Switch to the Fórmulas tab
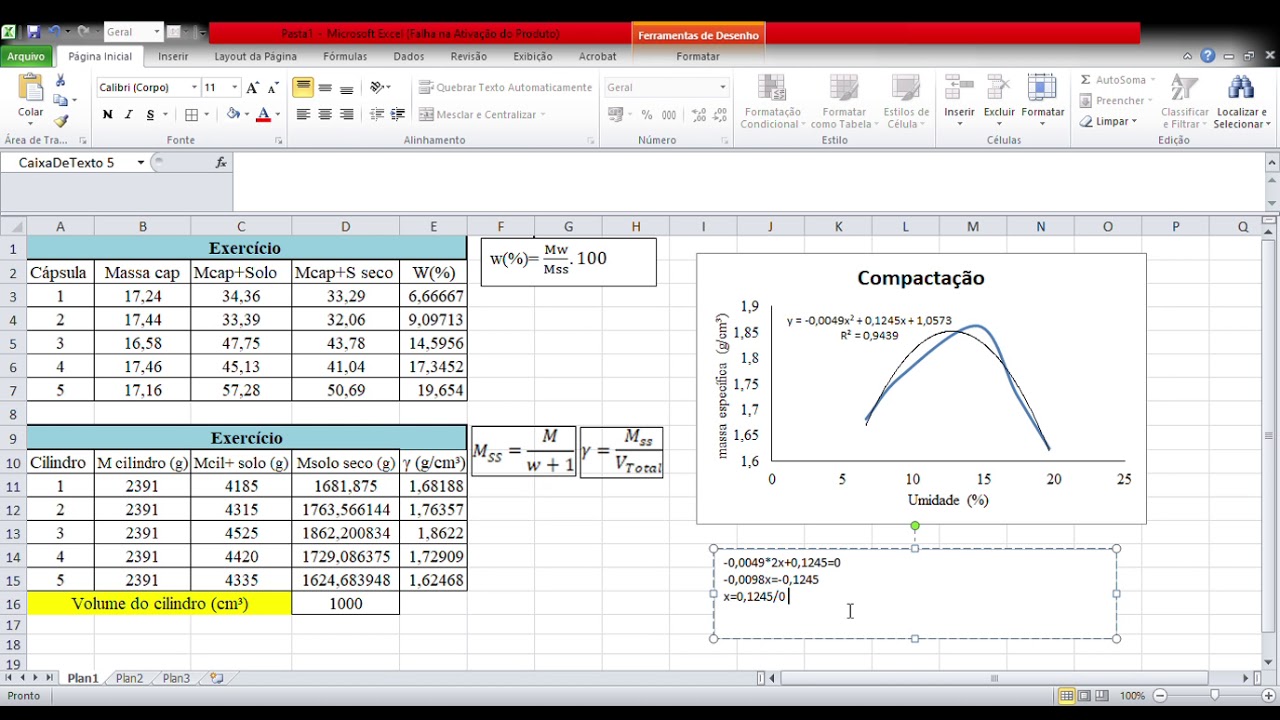 click(x=345, y=57)
